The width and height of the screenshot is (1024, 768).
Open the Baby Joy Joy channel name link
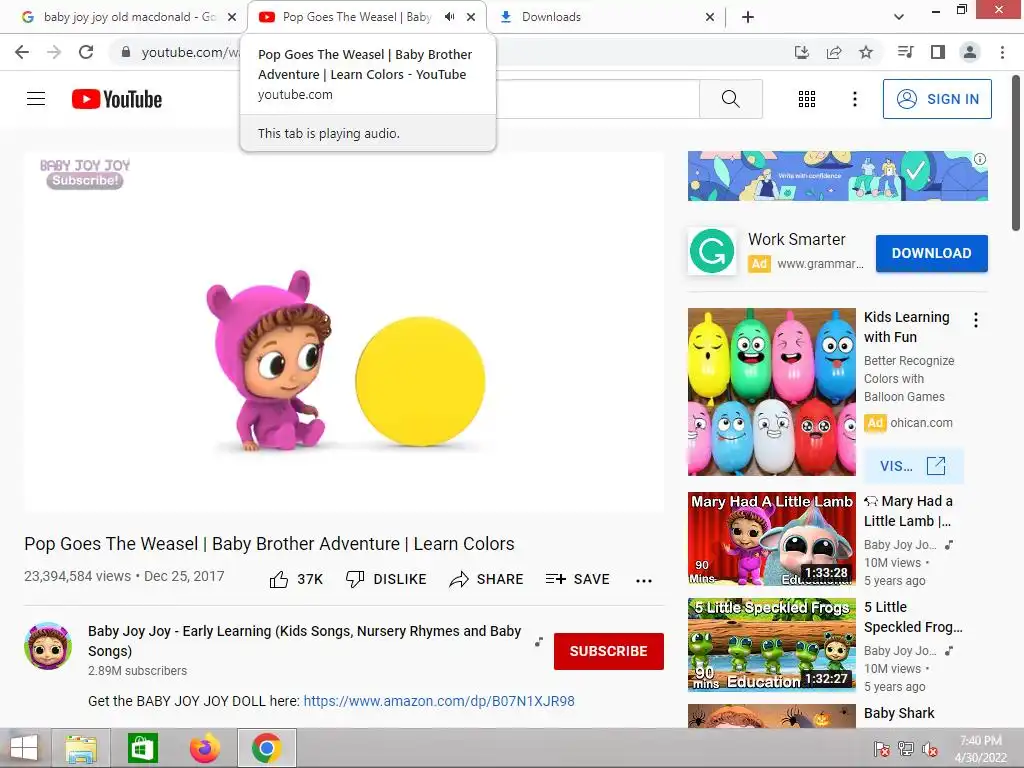tap(304, 641)
